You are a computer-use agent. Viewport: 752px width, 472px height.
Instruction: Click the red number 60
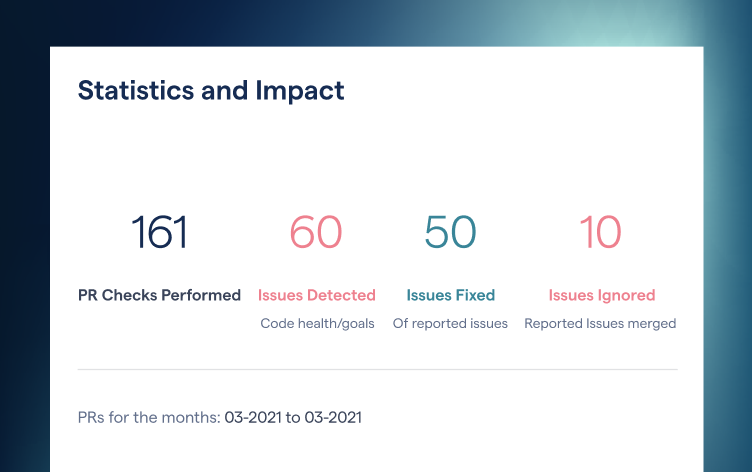coord(316,233)
